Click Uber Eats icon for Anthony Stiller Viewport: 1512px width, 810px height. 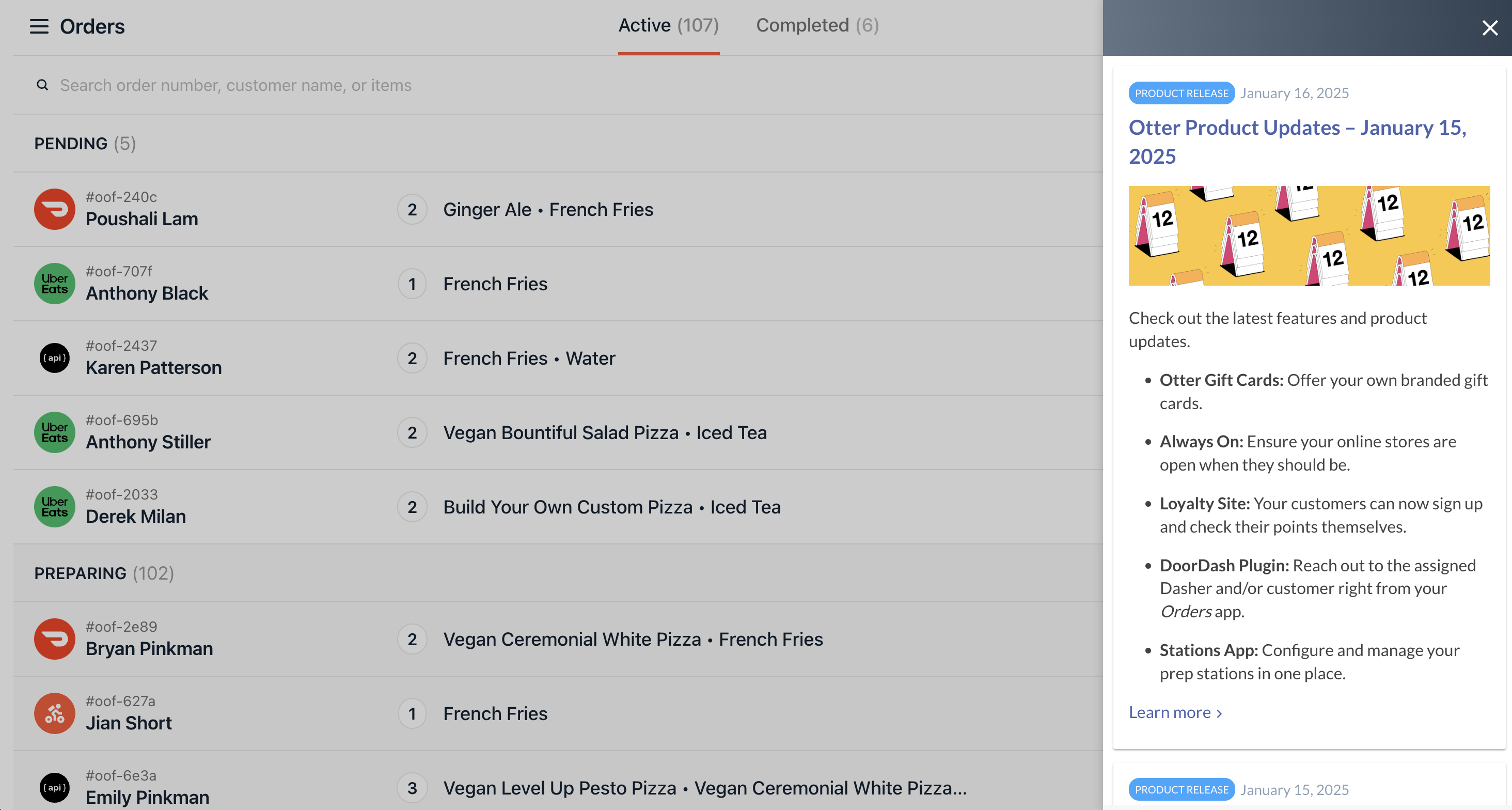point(55,432)
